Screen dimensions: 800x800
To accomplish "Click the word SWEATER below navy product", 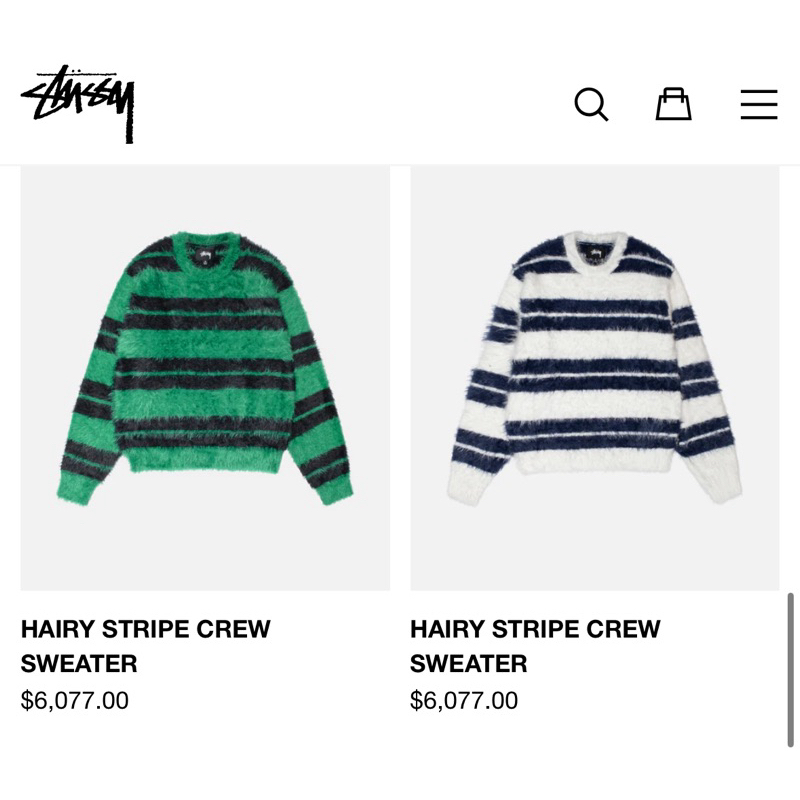I will [x=468, y=664].
